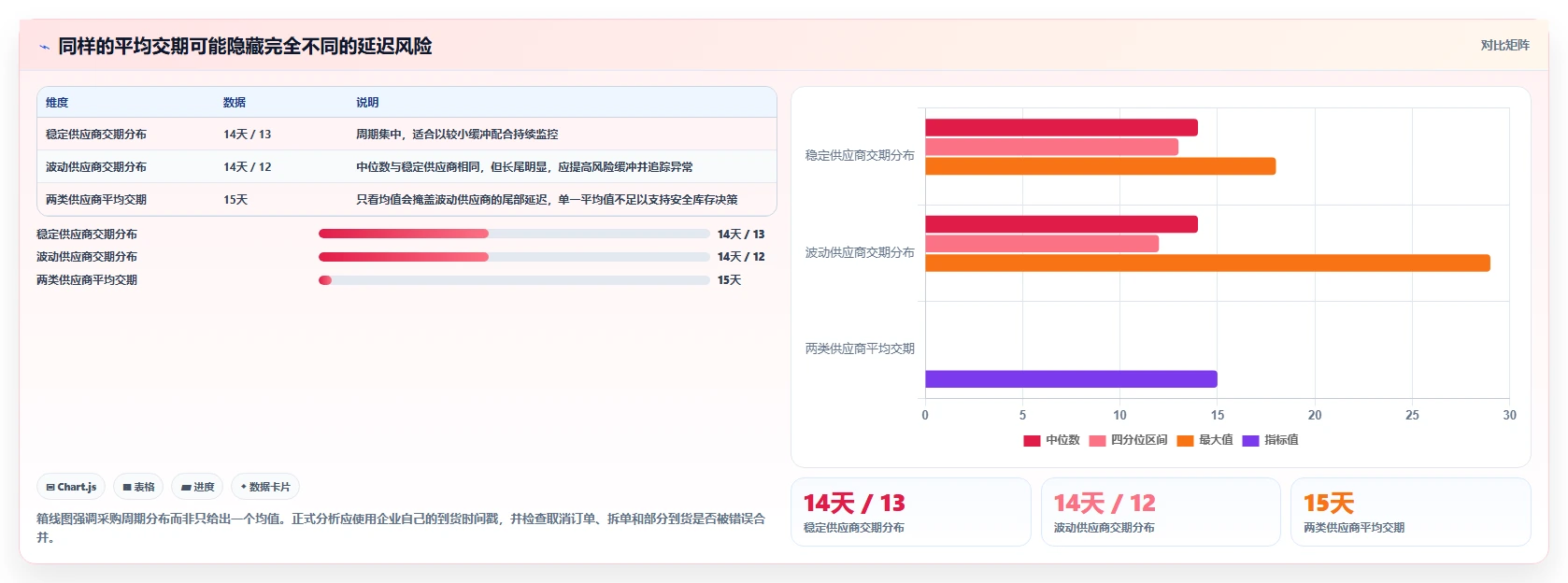
Task: Click the red 中位数 bar for 波动供应商
Action: point(1062,224)
